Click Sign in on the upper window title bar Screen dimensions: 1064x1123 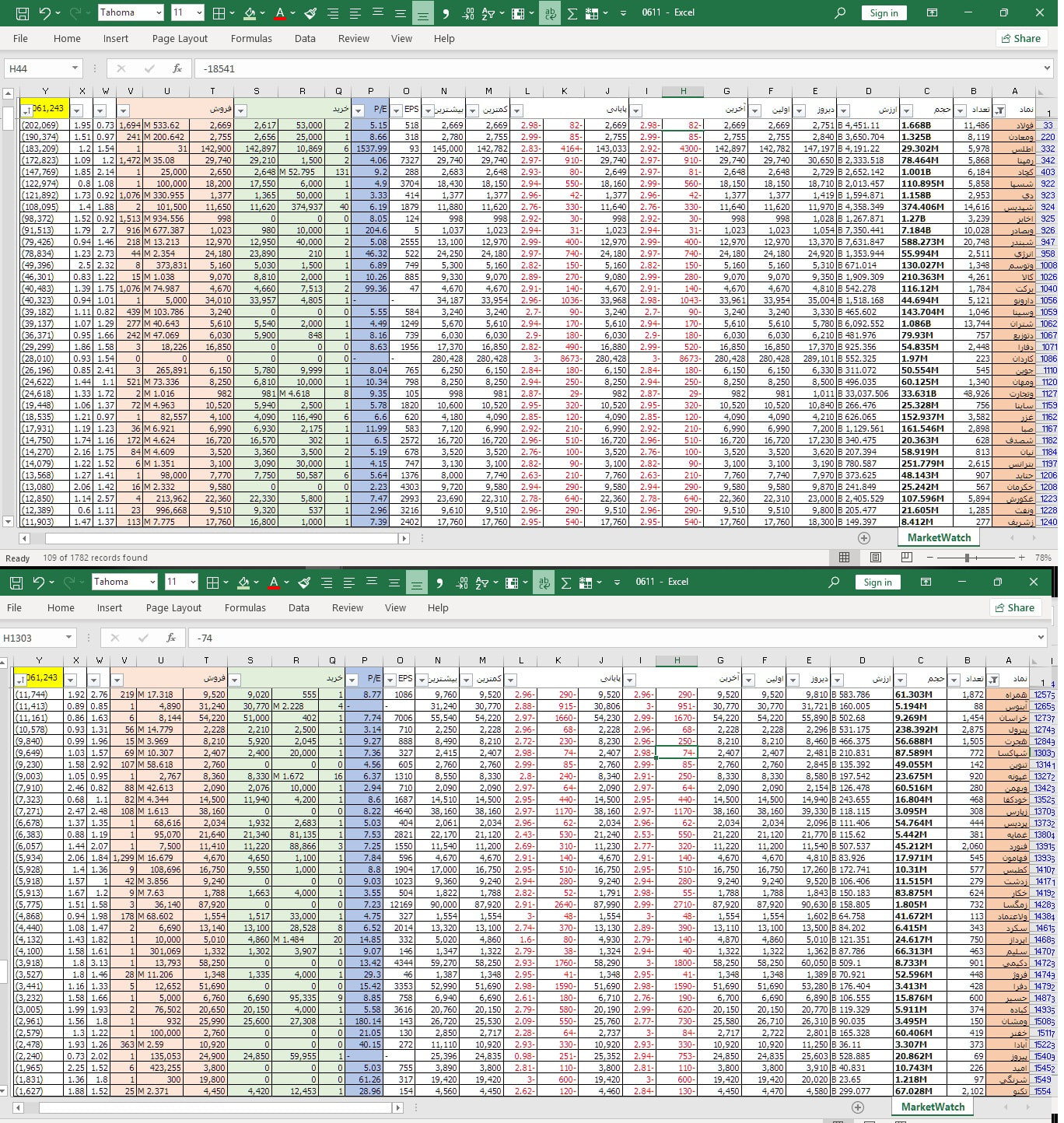(884, 13)
